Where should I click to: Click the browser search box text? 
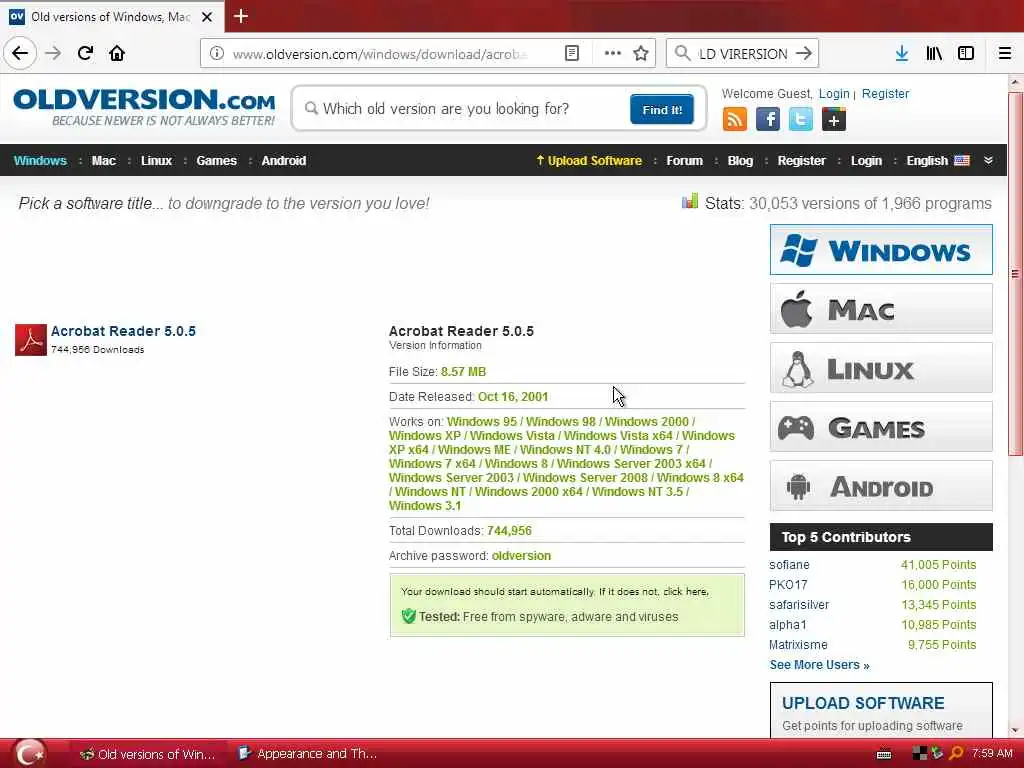tap(743, 54)
